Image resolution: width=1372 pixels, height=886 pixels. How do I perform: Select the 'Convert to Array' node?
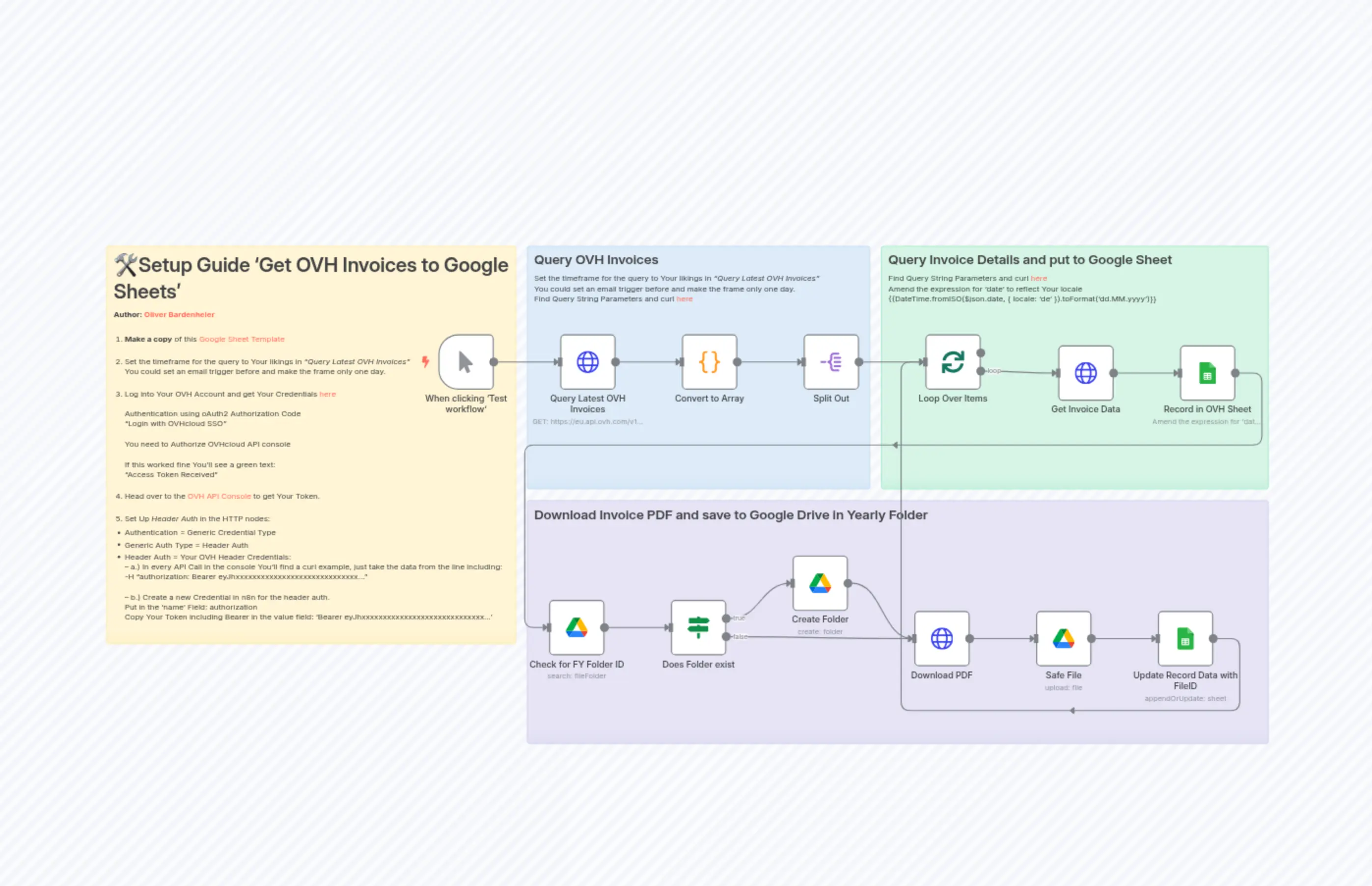(x=709, y=362)
